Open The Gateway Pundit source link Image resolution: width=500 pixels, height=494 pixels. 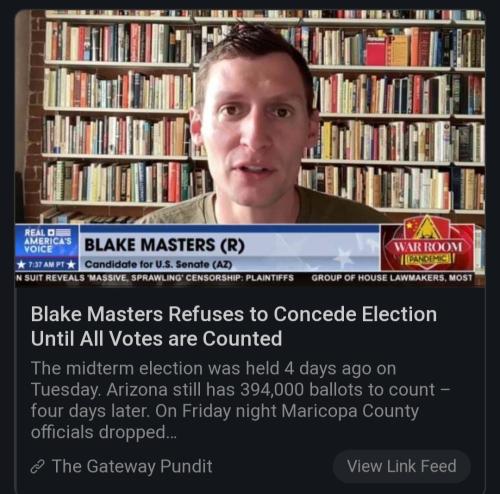pyautogui.click(x=132, y=466)
